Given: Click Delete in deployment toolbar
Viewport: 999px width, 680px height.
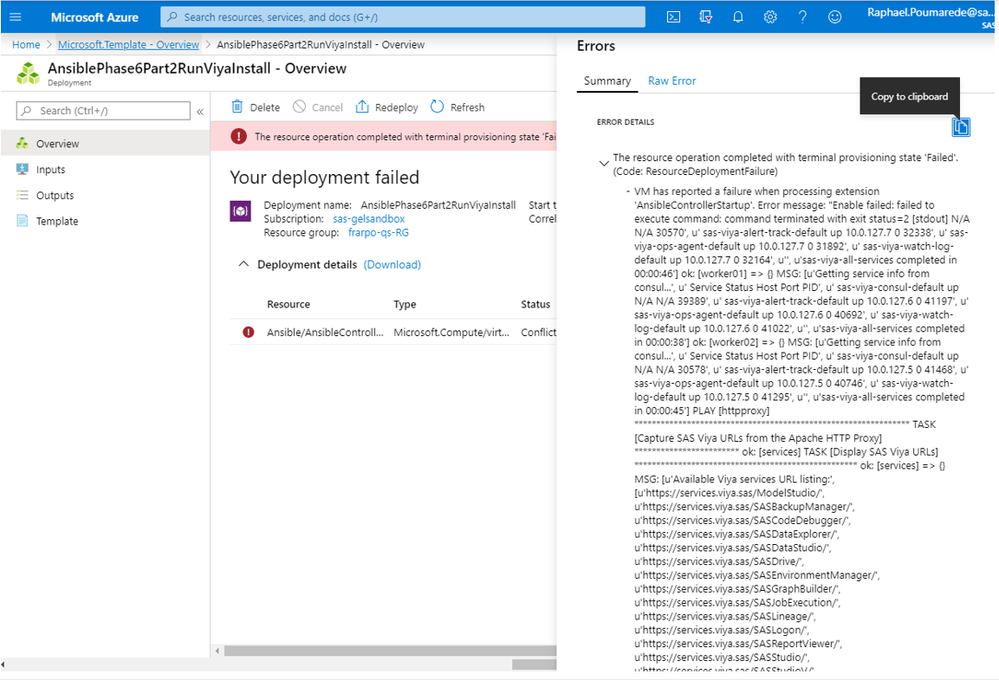Looking at the screenshot, I should (x=256, y=107).
